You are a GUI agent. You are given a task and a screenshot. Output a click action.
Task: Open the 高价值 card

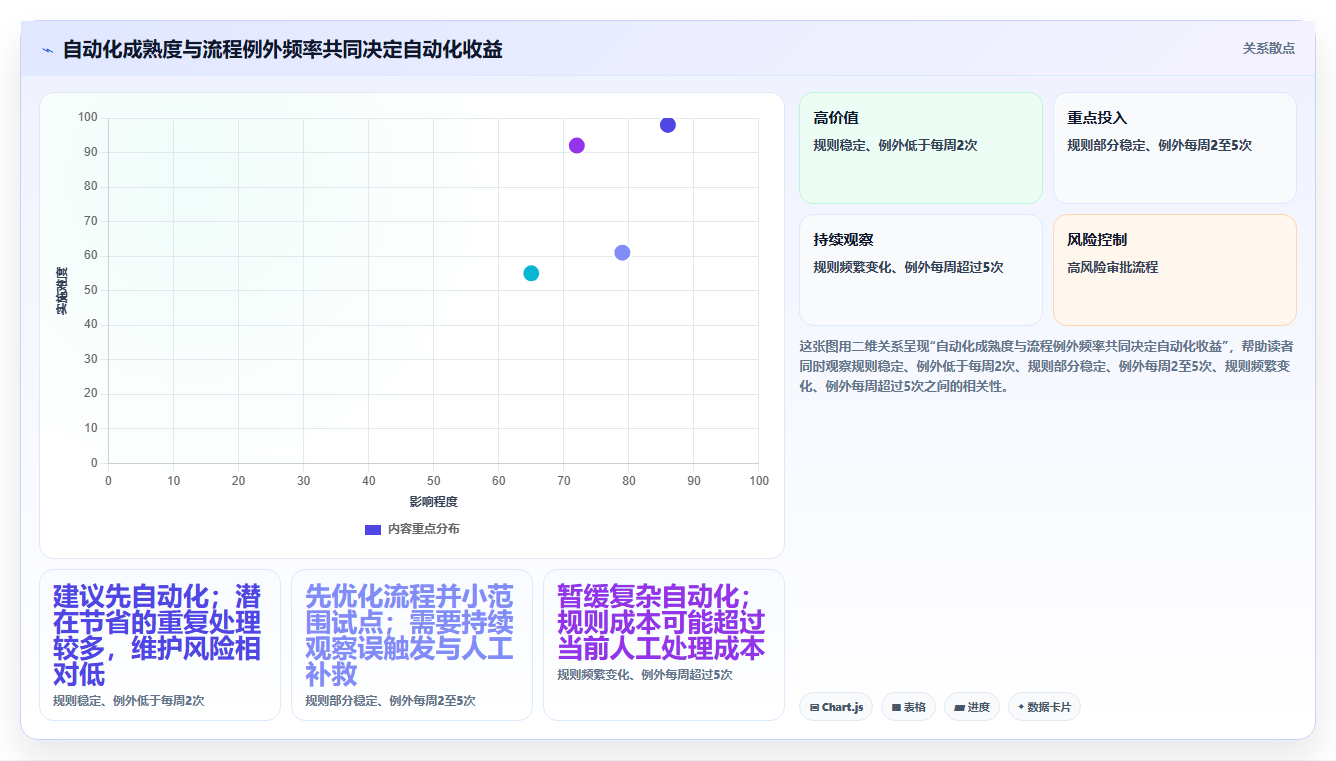[921, 148]
